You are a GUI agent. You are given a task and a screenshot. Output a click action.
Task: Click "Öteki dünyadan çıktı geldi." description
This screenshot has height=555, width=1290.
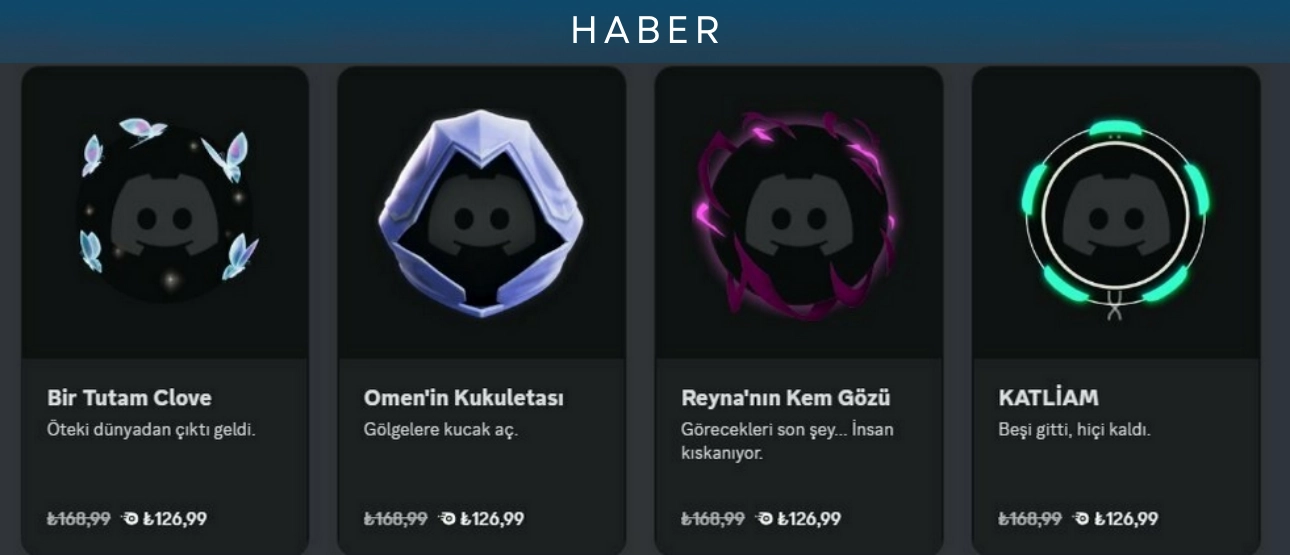(x=144, y=430)
